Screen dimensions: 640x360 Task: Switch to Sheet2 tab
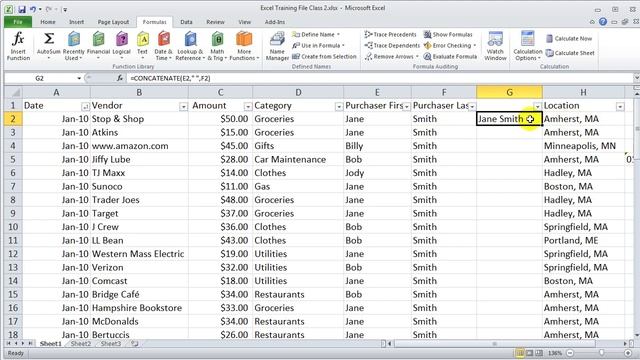[81, 344]
